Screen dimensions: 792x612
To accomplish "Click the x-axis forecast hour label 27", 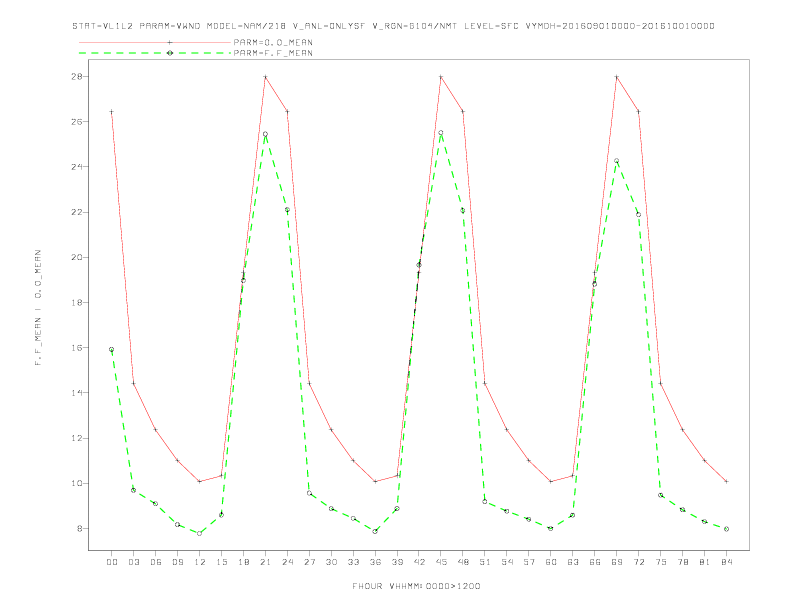I will [x=309, y=562].
